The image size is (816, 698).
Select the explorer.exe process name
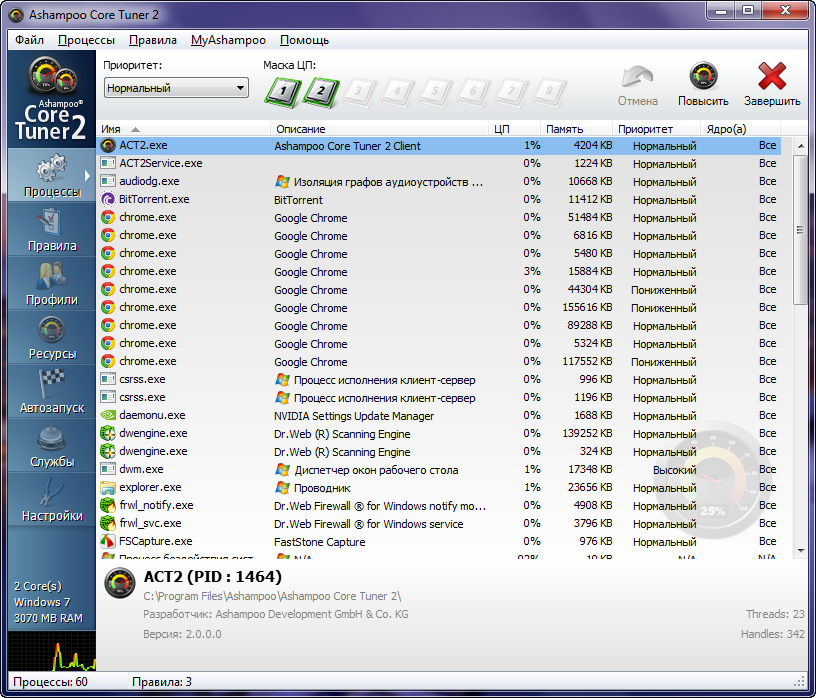pos(150,488)
